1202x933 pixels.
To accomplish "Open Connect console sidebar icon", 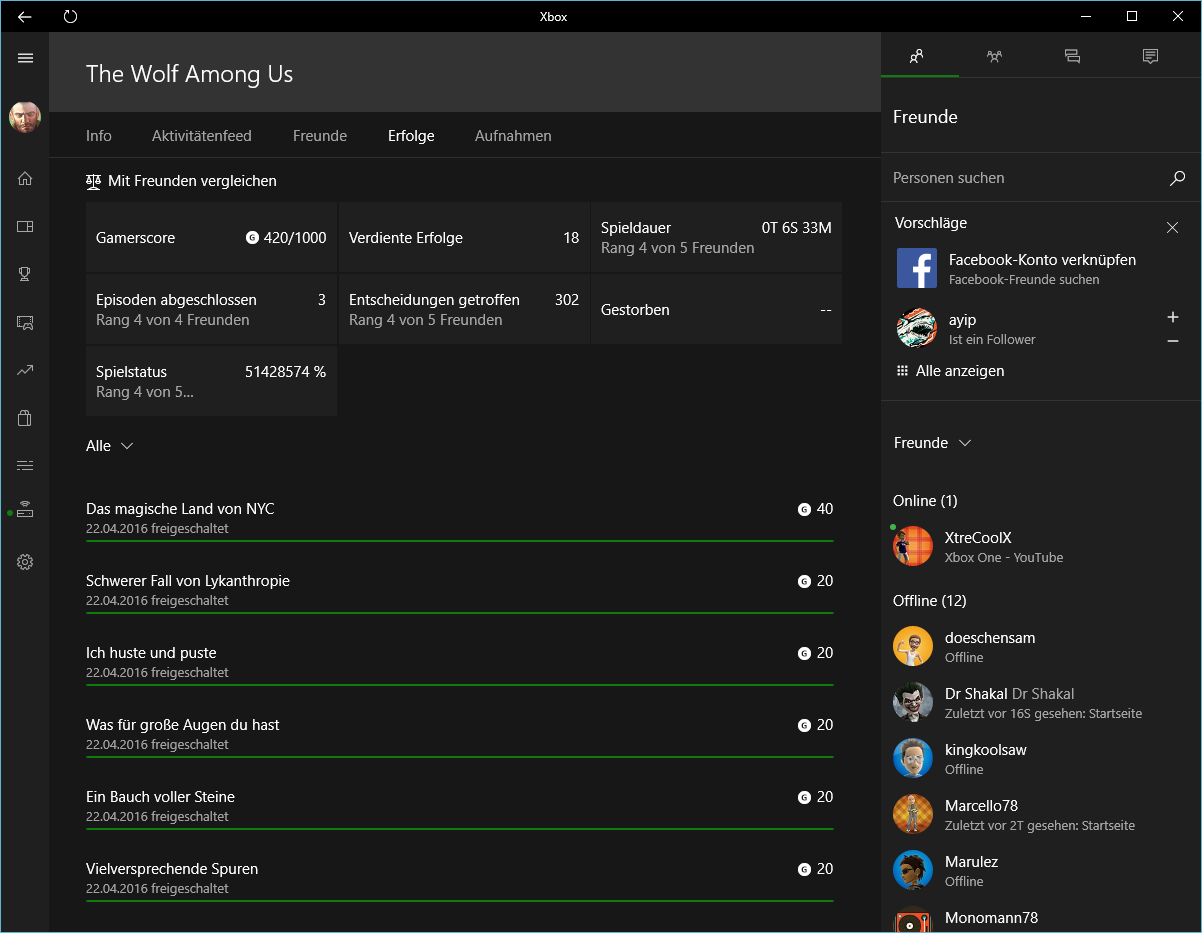I will (25, 511).
